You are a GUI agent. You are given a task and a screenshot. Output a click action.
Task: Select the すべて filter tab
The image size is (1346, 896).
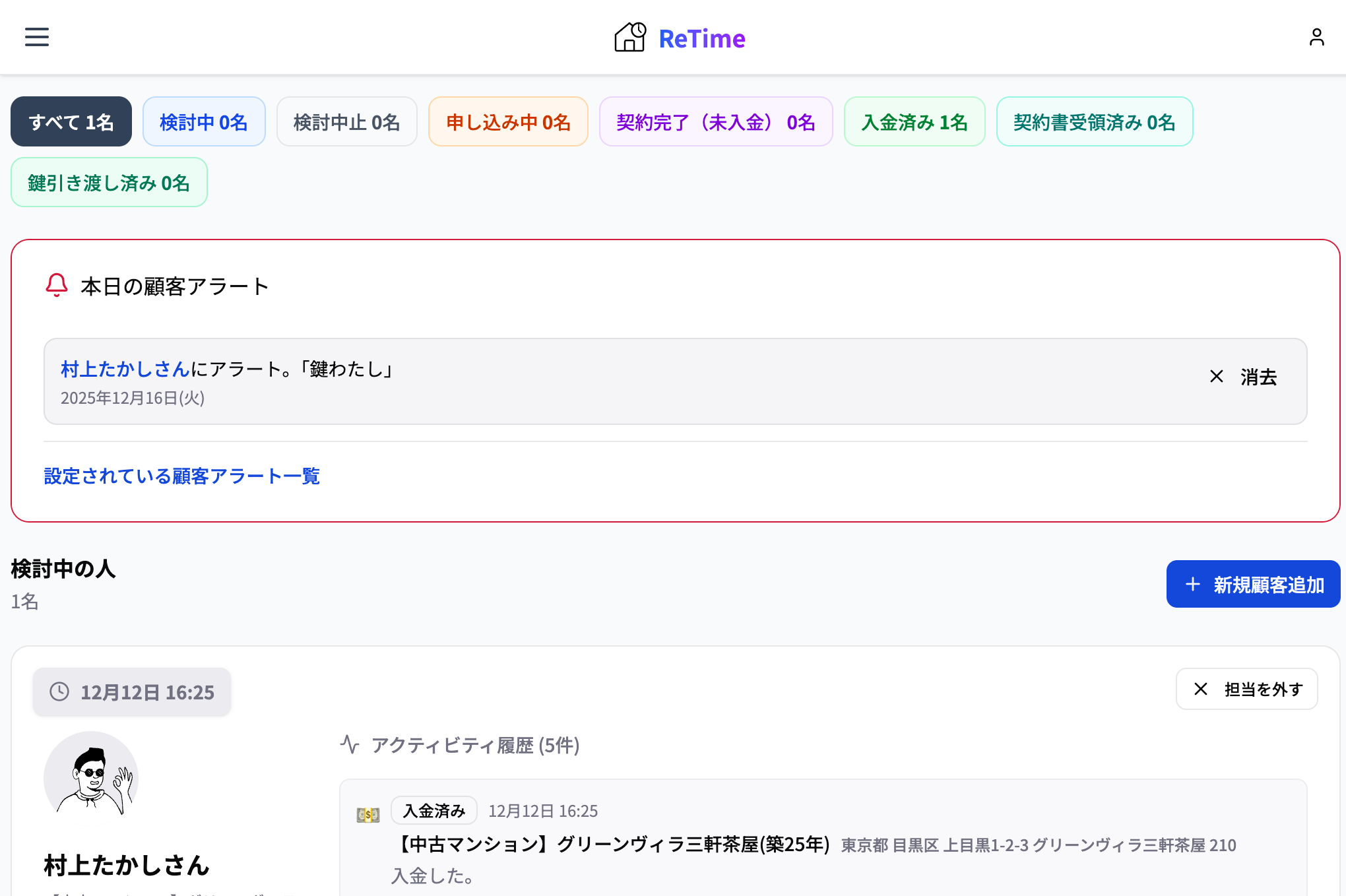coord(71,121)
